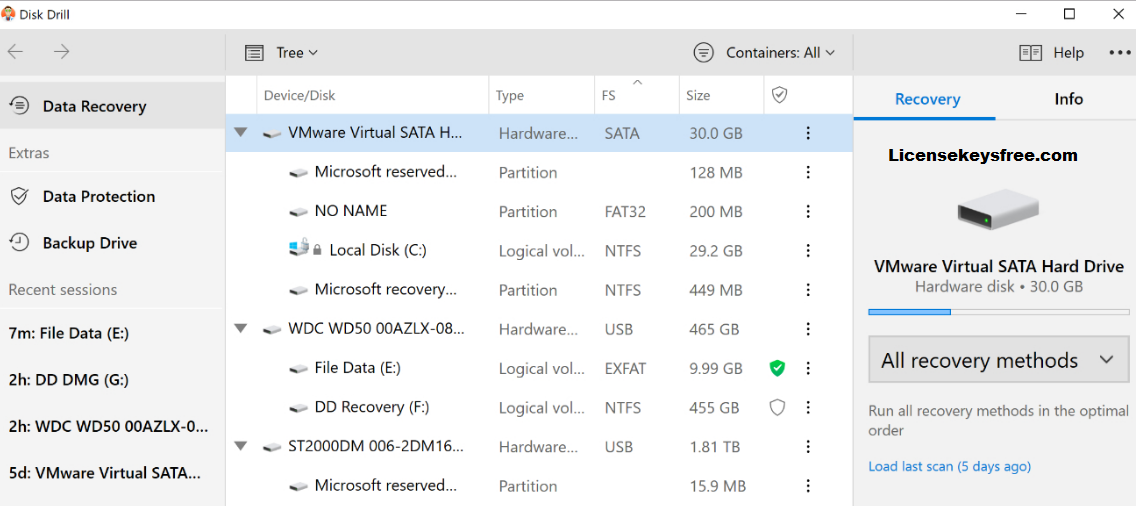This screenshot has height=506, width=1136.
Task: Select the File Data (E:) volume row
Action: pyautogui.click(x=539, y=368)
